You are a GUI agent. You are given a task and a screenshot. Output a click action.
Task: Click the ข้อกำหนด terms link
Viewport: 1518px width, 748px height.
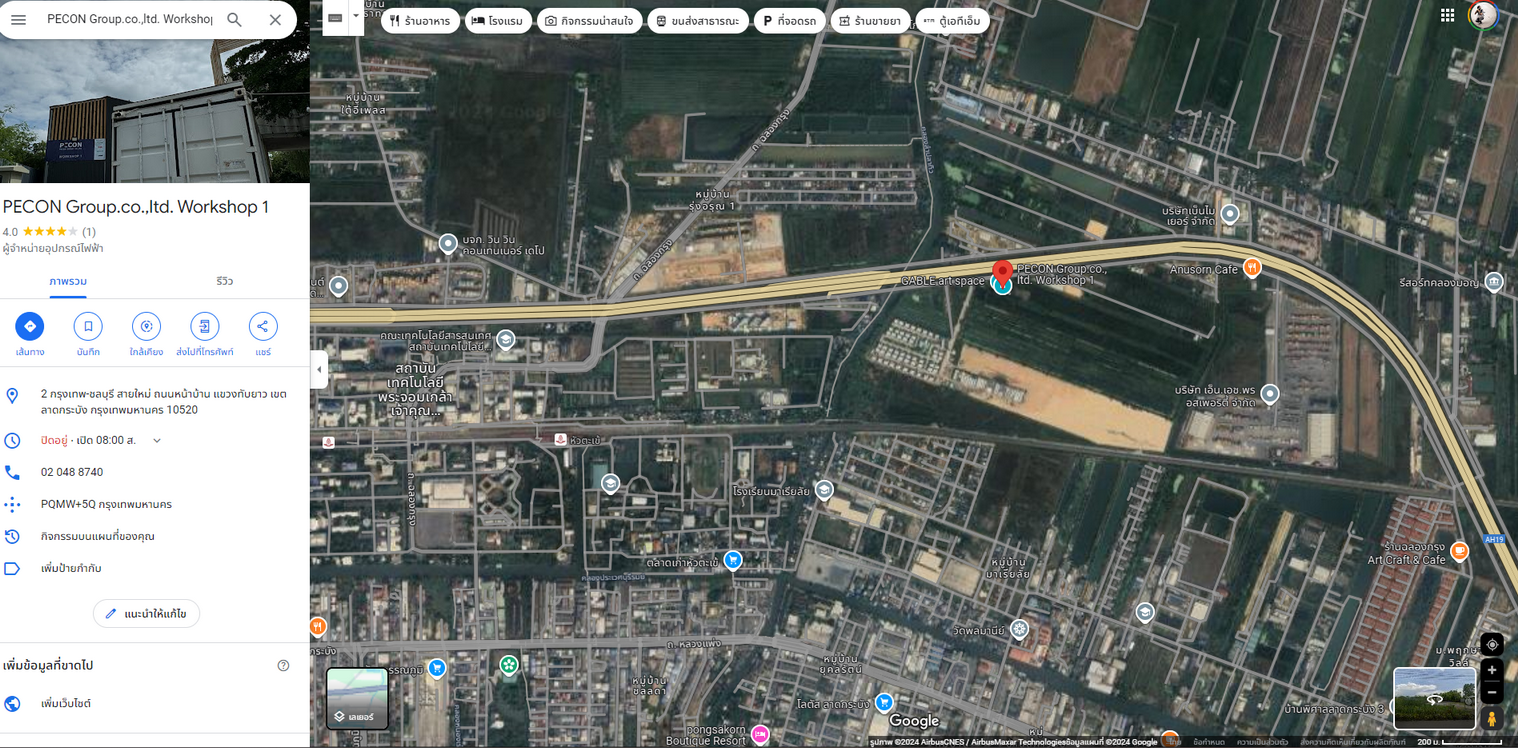pos(1210,742)
